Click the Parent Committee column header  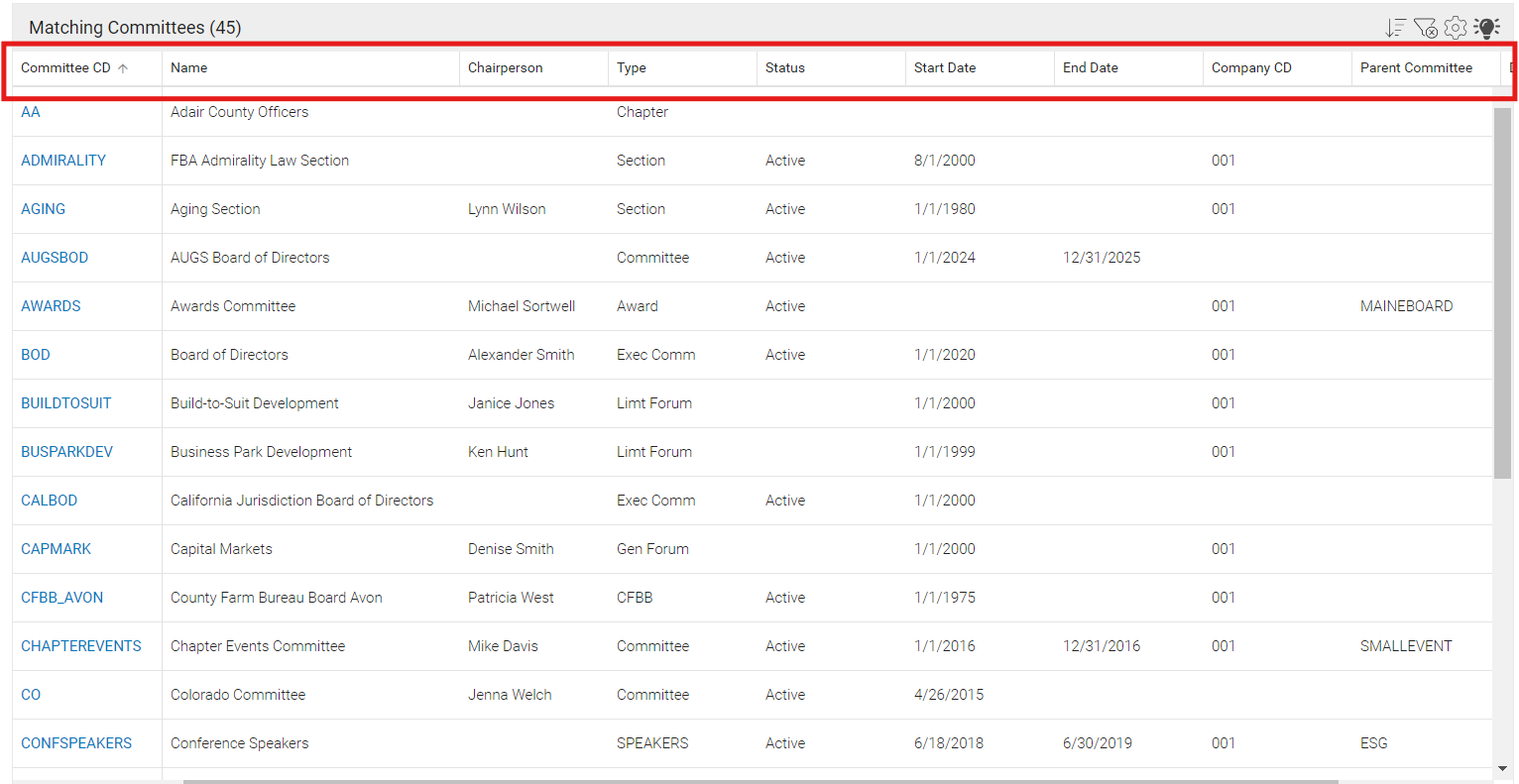[x=1416, y=67]
